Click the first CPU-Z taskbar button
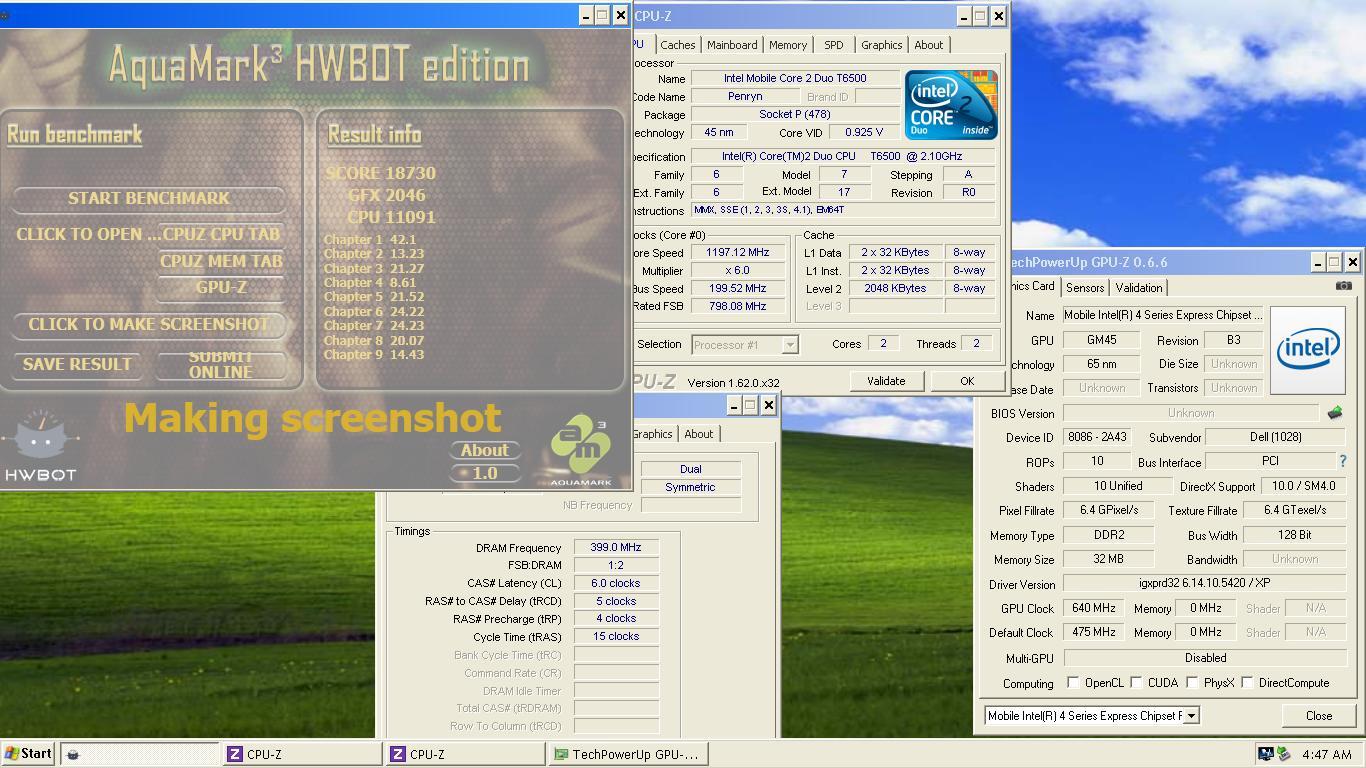Viewport: 1366px width, 768px height. [302, 755]
